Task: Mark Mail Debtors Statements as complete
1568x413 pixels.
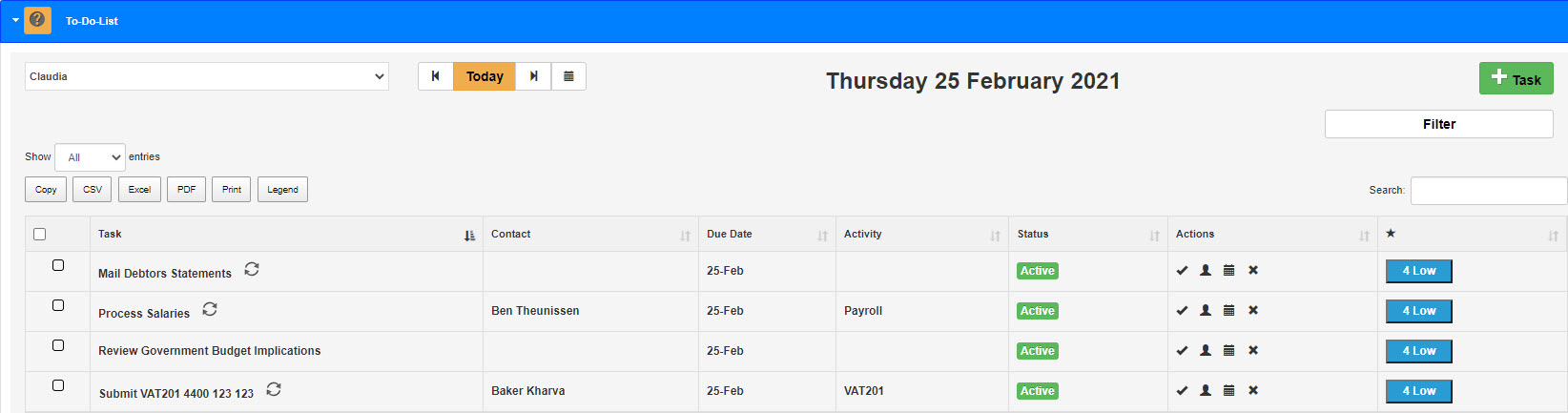Action: [x=1182, y=271]
